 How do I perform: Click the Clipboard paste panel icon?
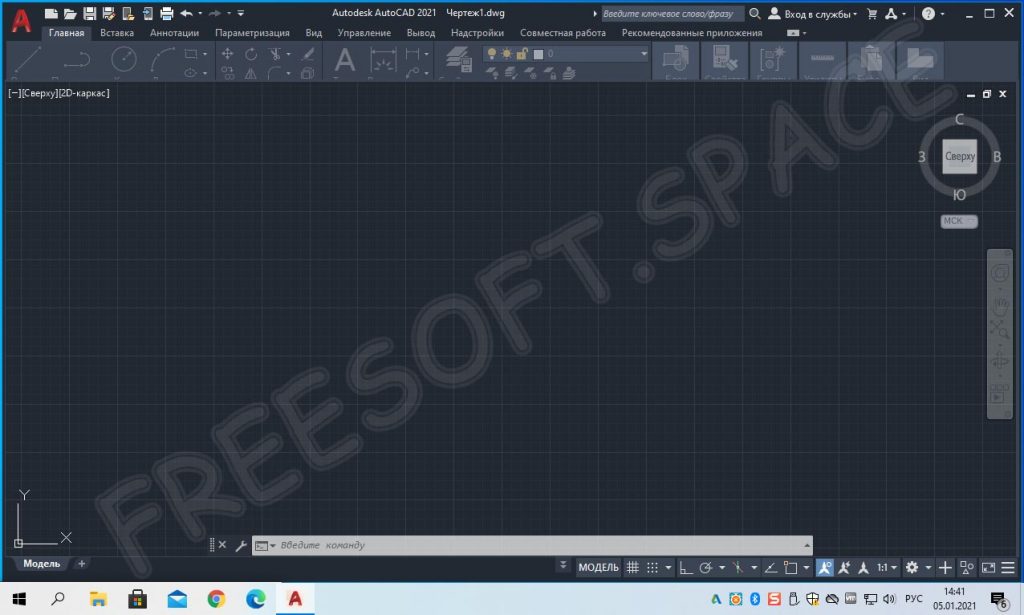tap(871, 59)
